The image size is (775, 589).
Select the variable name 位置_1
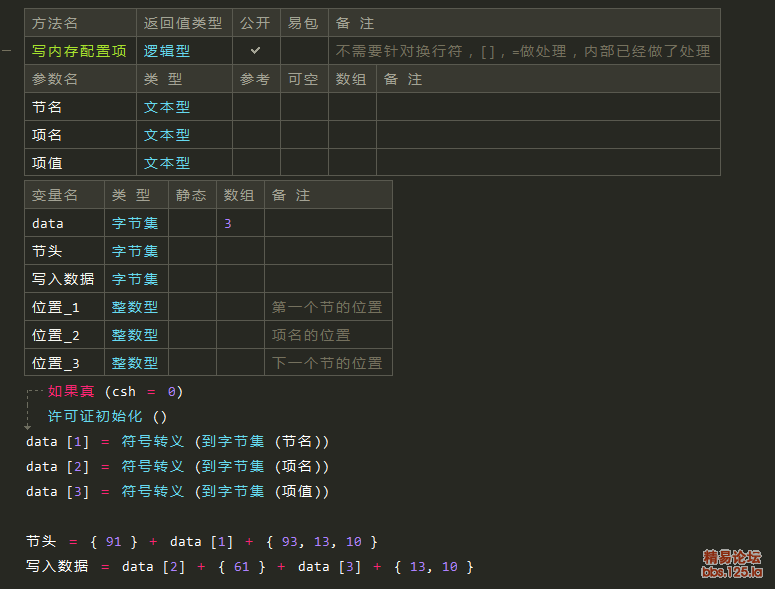click(x=55, y=307)
